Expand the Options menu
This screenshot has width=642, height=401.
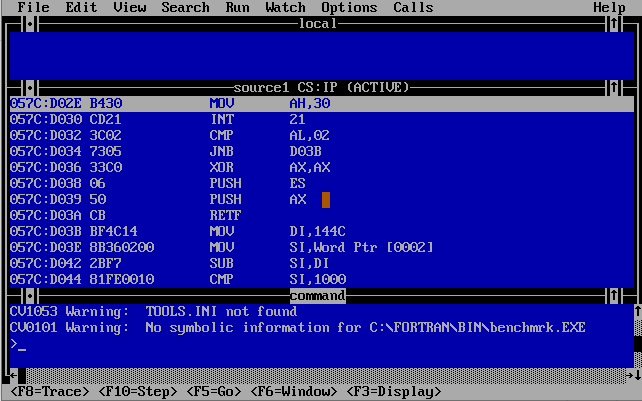pyautogui.click(x=349, y=8)
